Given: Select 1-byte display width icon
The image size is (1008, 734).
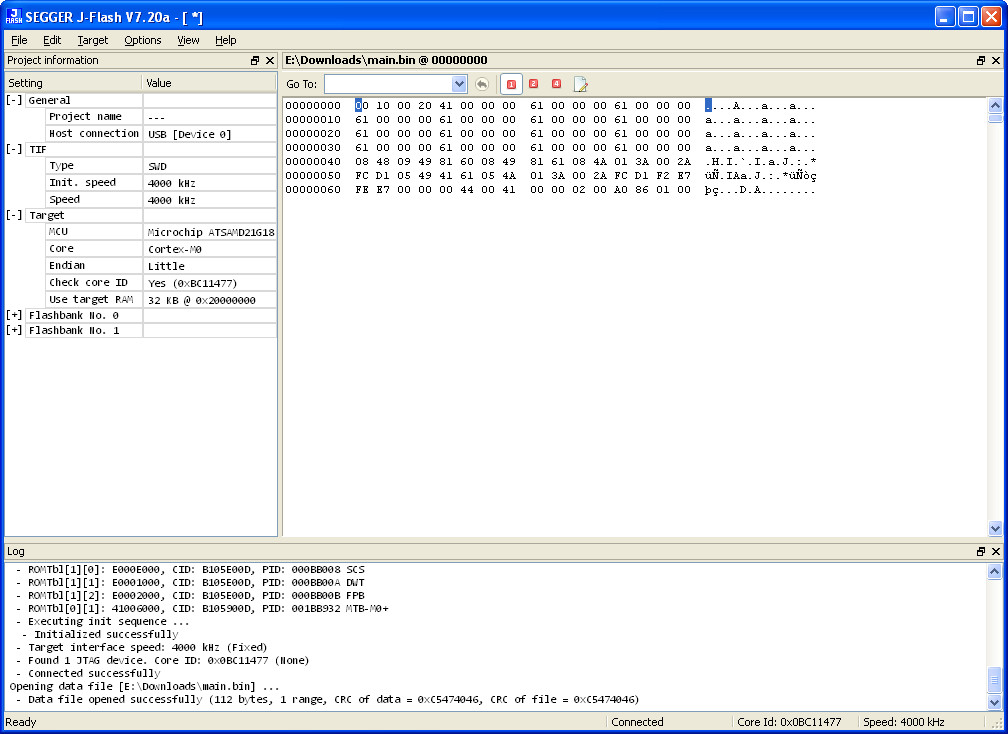Looking at the screenshot, I should click(511, 84).
